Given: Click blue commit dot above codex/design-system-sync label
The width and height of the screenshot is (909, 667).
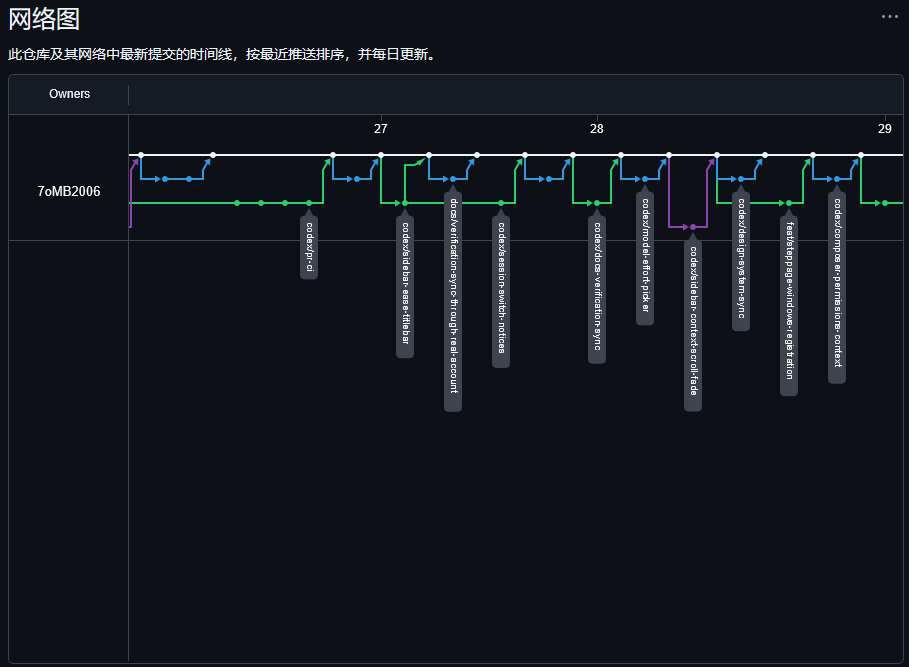Looking at the screenshot, I should [741, 179].
